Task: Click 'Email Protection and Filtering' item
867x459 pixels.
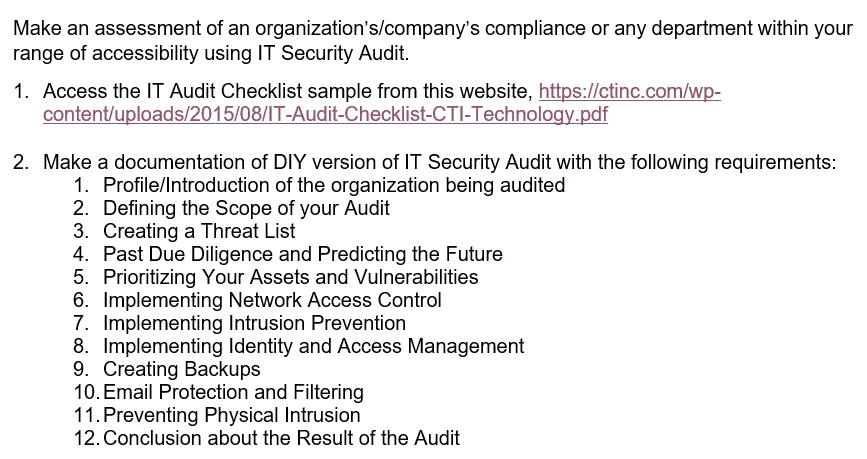Action: (x=233, y=392)
